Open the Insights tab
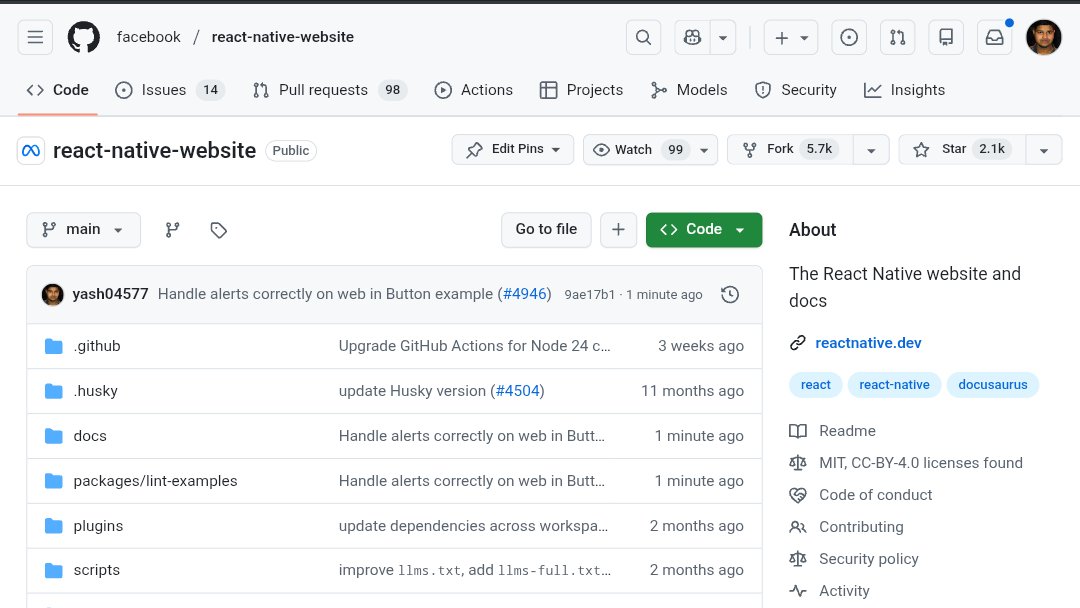1080x608 pixels. (904, 90)
